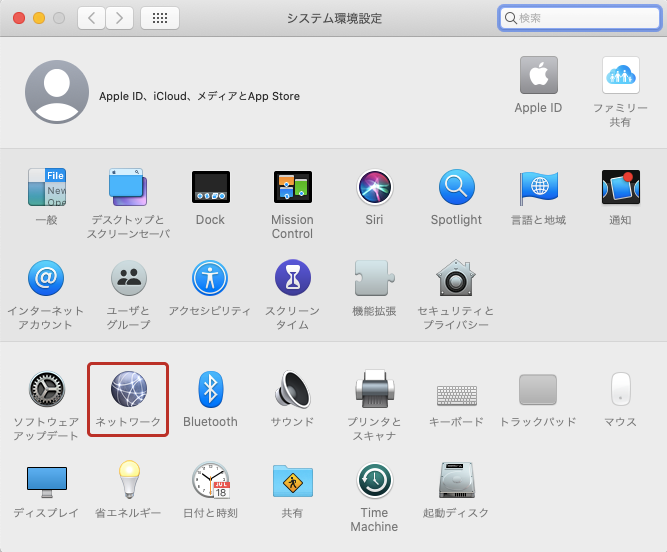The width and height of the screenshot is (667, 552).
Task: Focus the 検索 search field
Action: pos(580,18)
